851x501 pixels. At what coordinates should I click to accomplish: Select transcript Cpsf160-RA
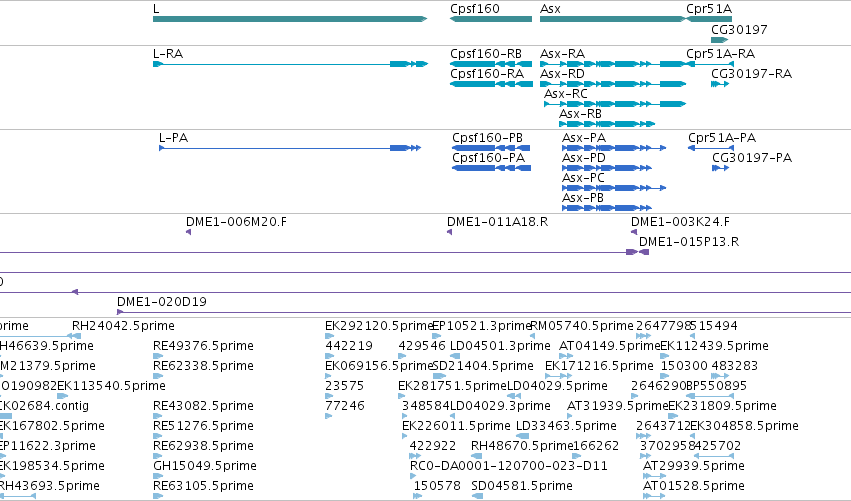click(x=491, y=84)
